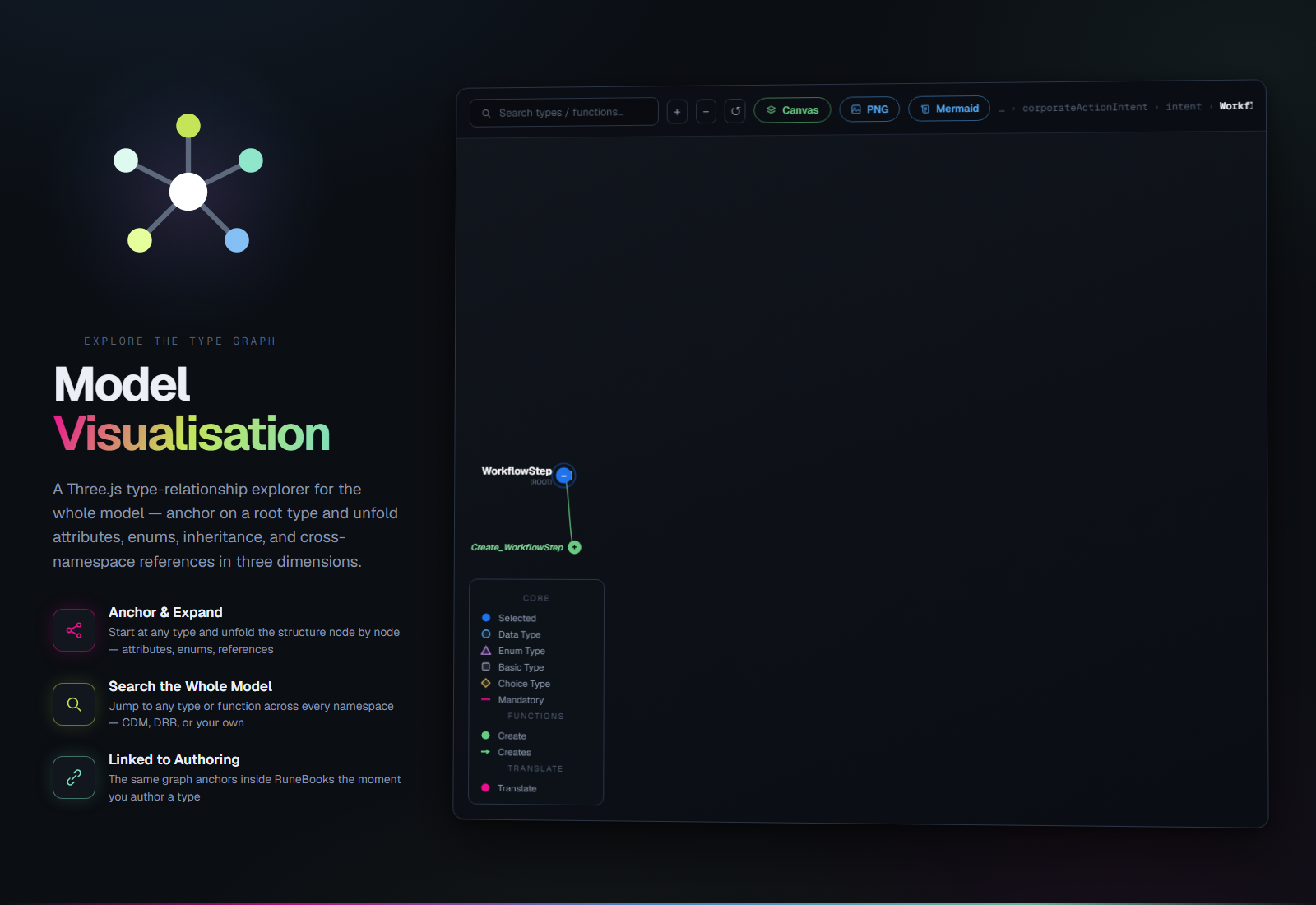The height and width of the screenshot is (905, 1316).
Task: Click the TRANSLATE legend section header
Action: [535, 768]
